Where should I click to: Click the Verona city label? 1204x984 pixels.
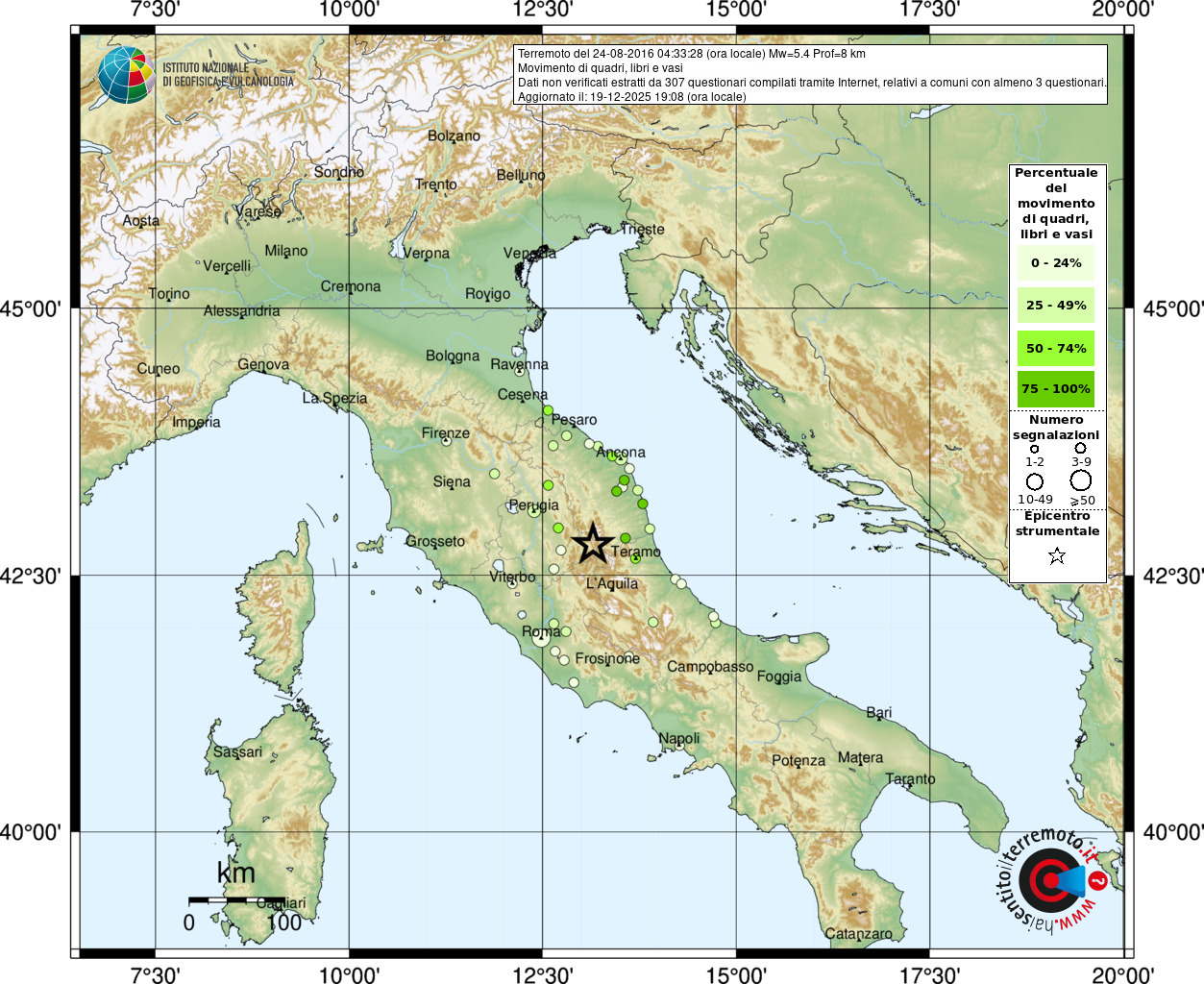tap(426, 253)
